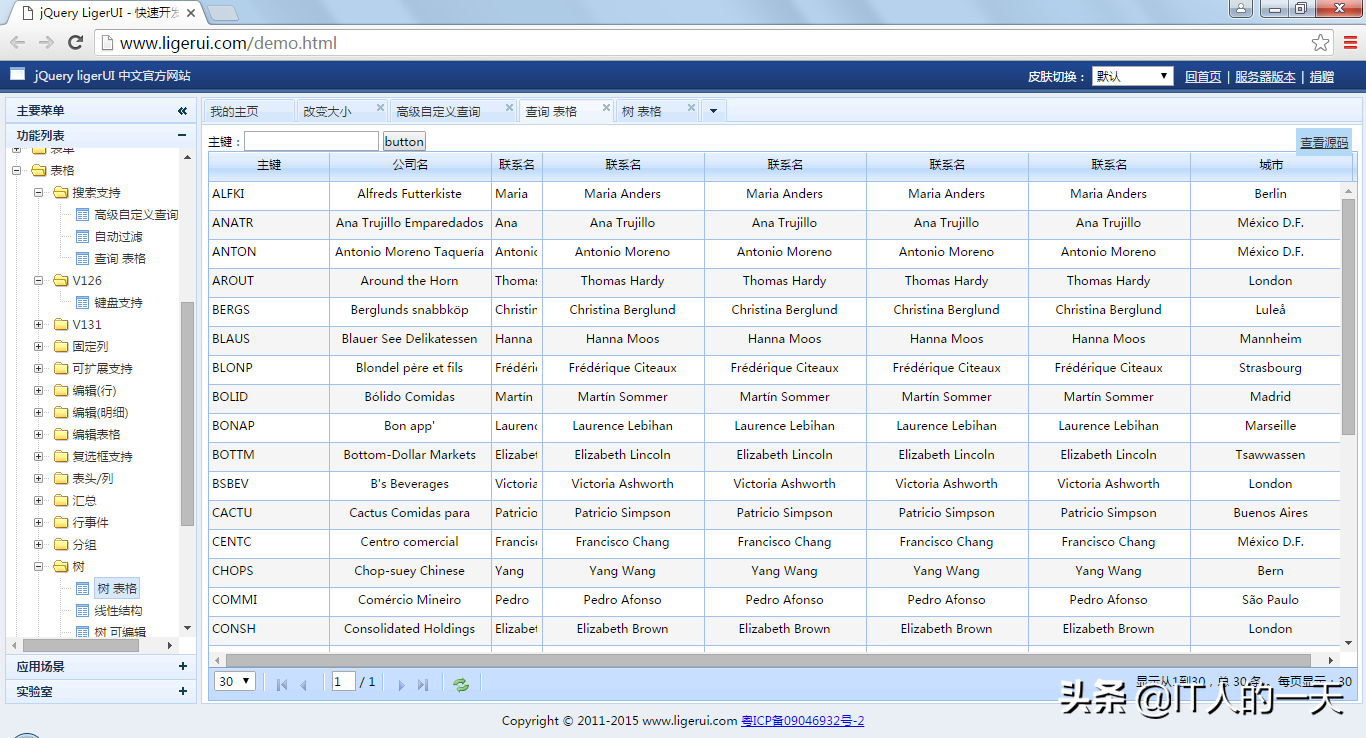1366x738 pixels.
Task: Click the page number input in pager
Action: [344, 682]
